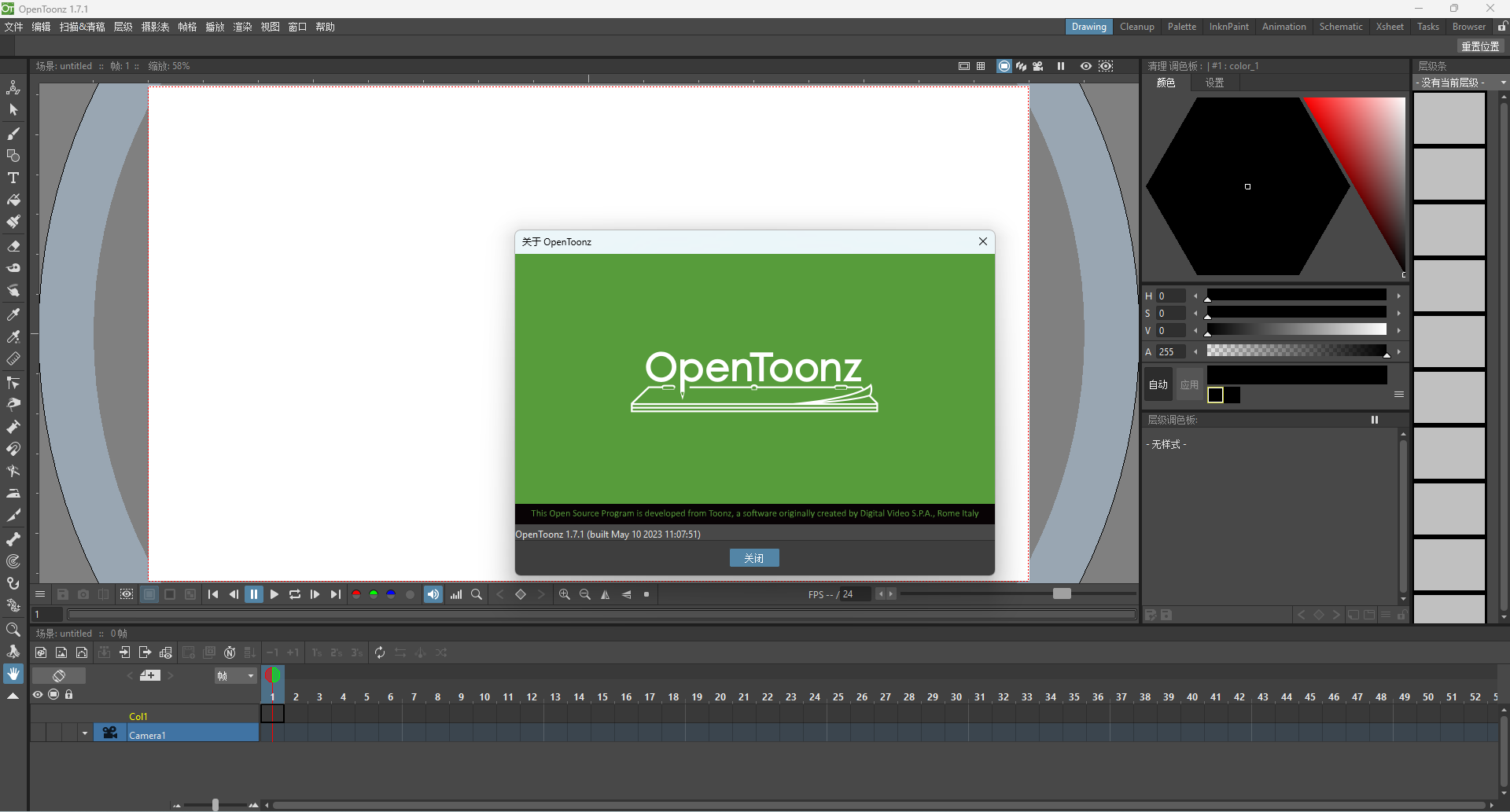This screenshot has width=1510, height=812.
Task: Toggle the Sound speaker button
Action: [x=433, y=594]
